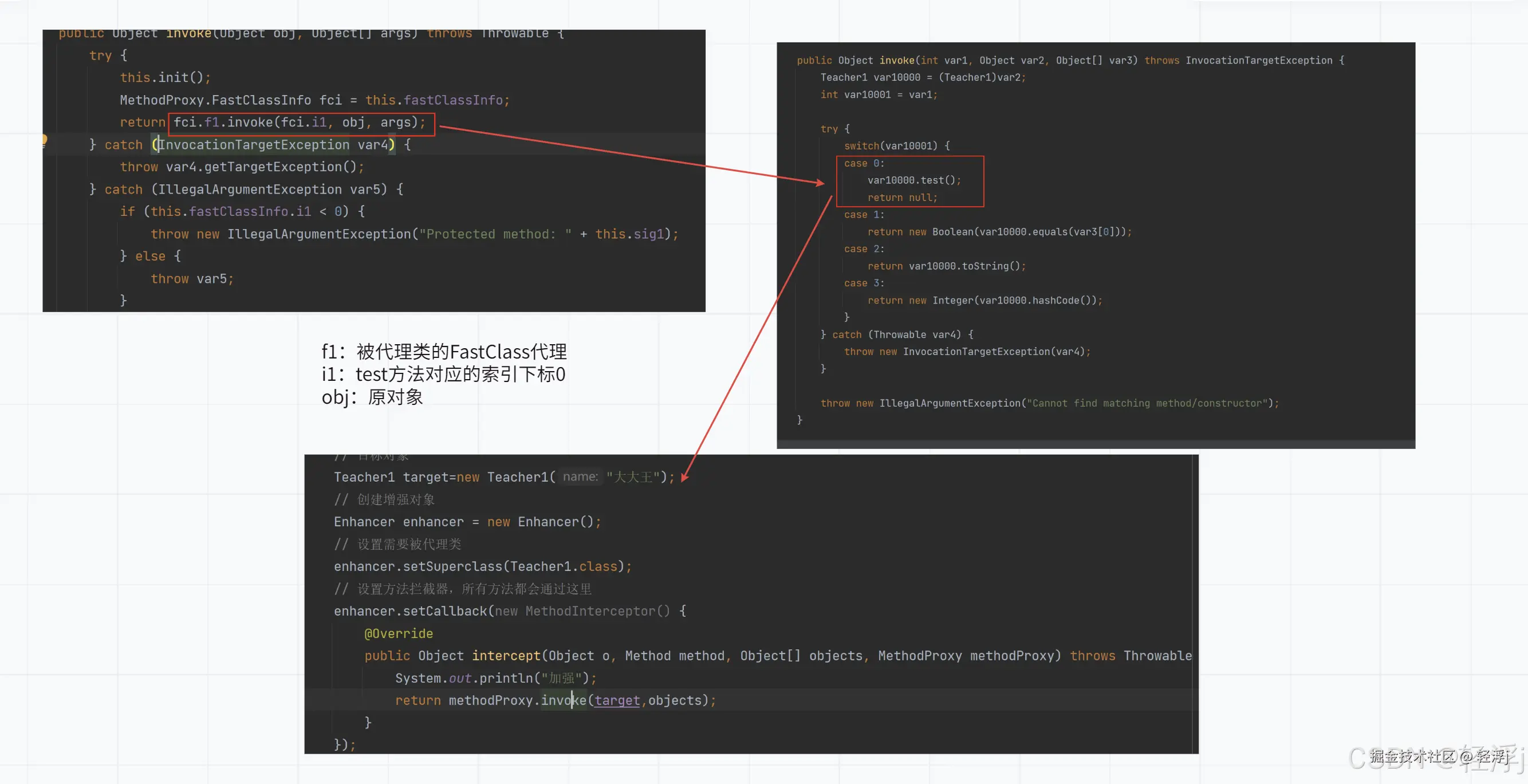Click the obj annotation text line
1528x784 pixels.
[372, 397]
